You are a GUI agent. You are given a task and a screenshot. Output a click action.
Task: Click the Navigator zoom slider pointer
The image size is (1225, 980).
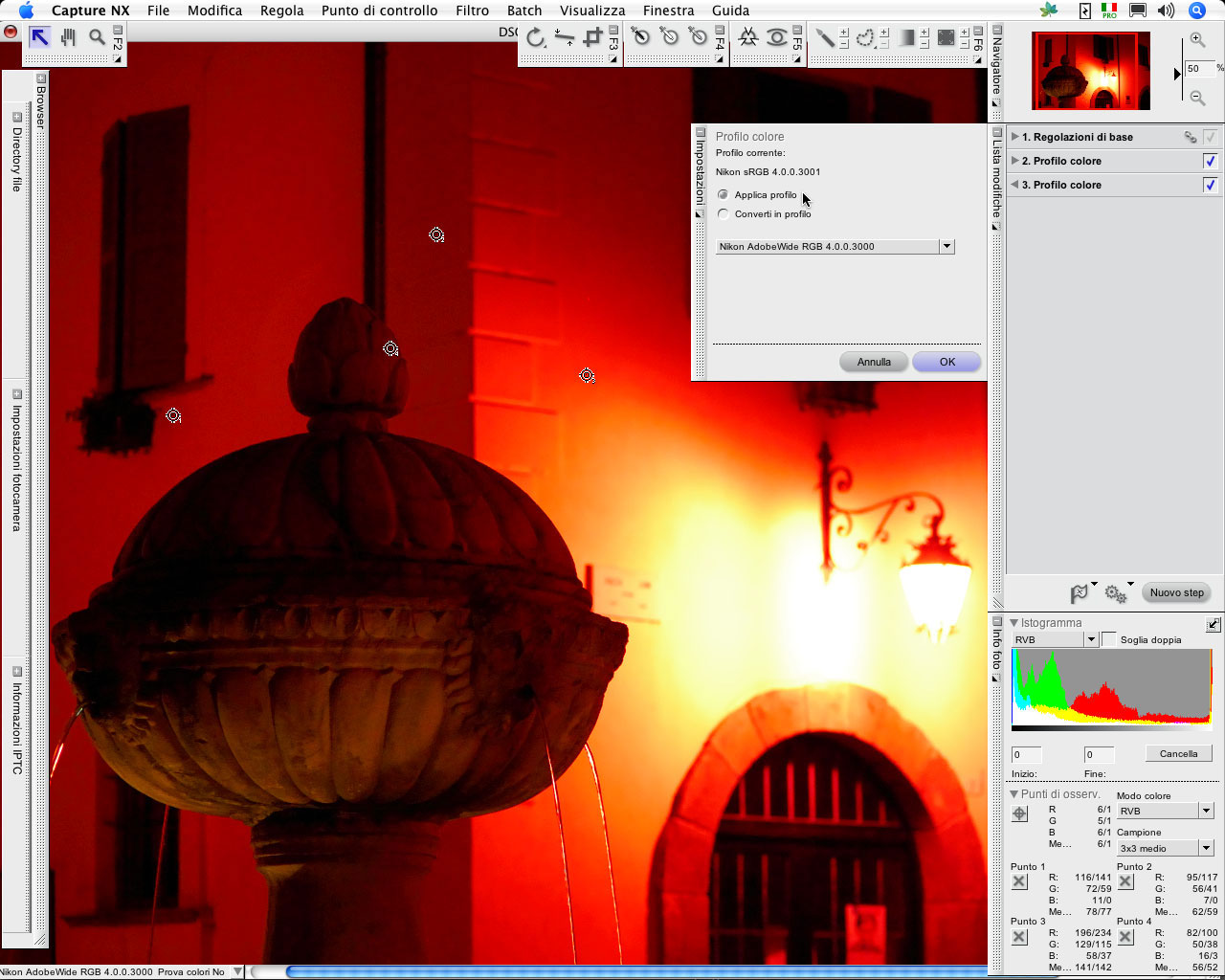[1177, 73]
